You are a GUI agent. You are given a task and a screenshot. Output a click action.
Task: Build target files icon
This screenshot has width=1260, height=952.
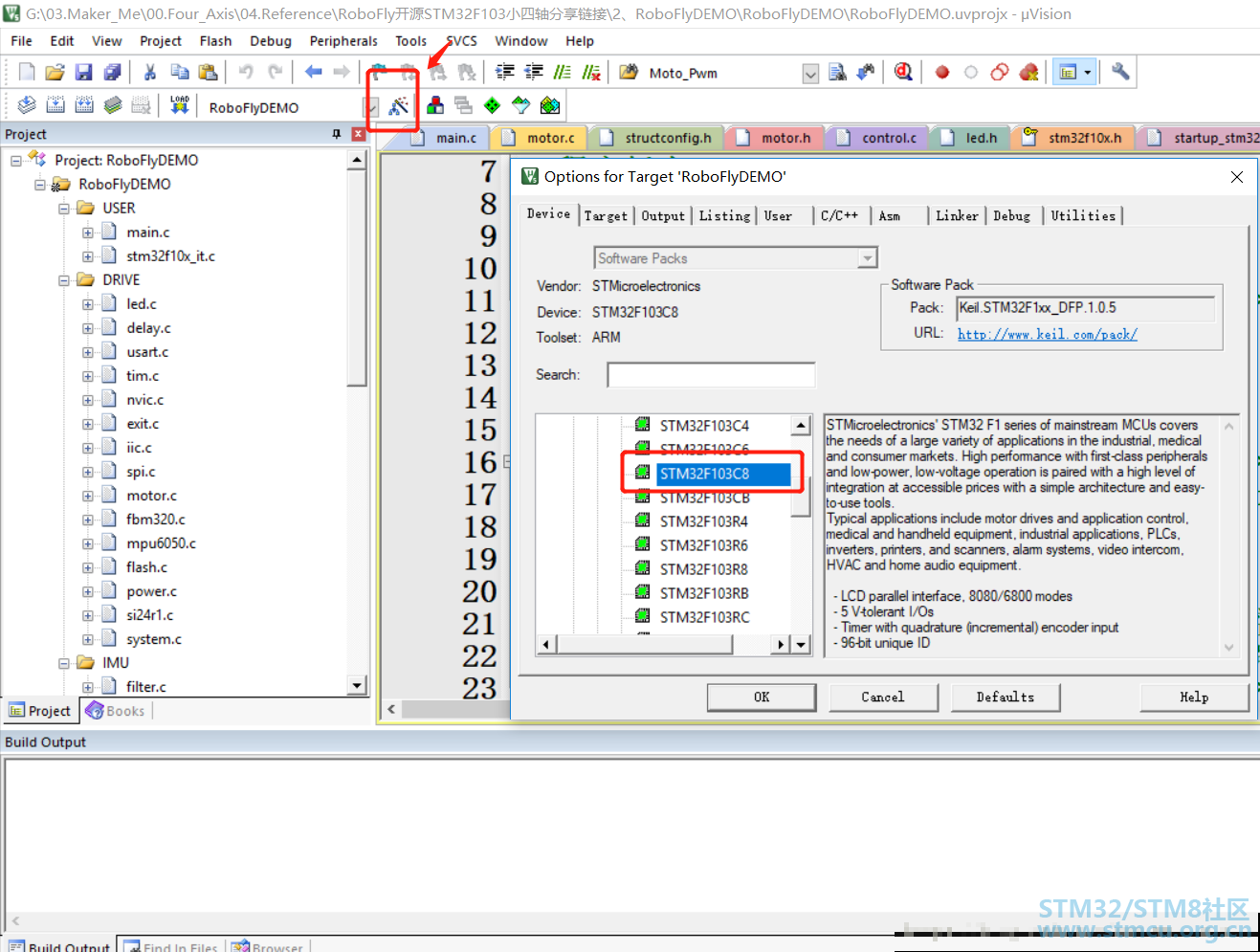coord(55,105)
